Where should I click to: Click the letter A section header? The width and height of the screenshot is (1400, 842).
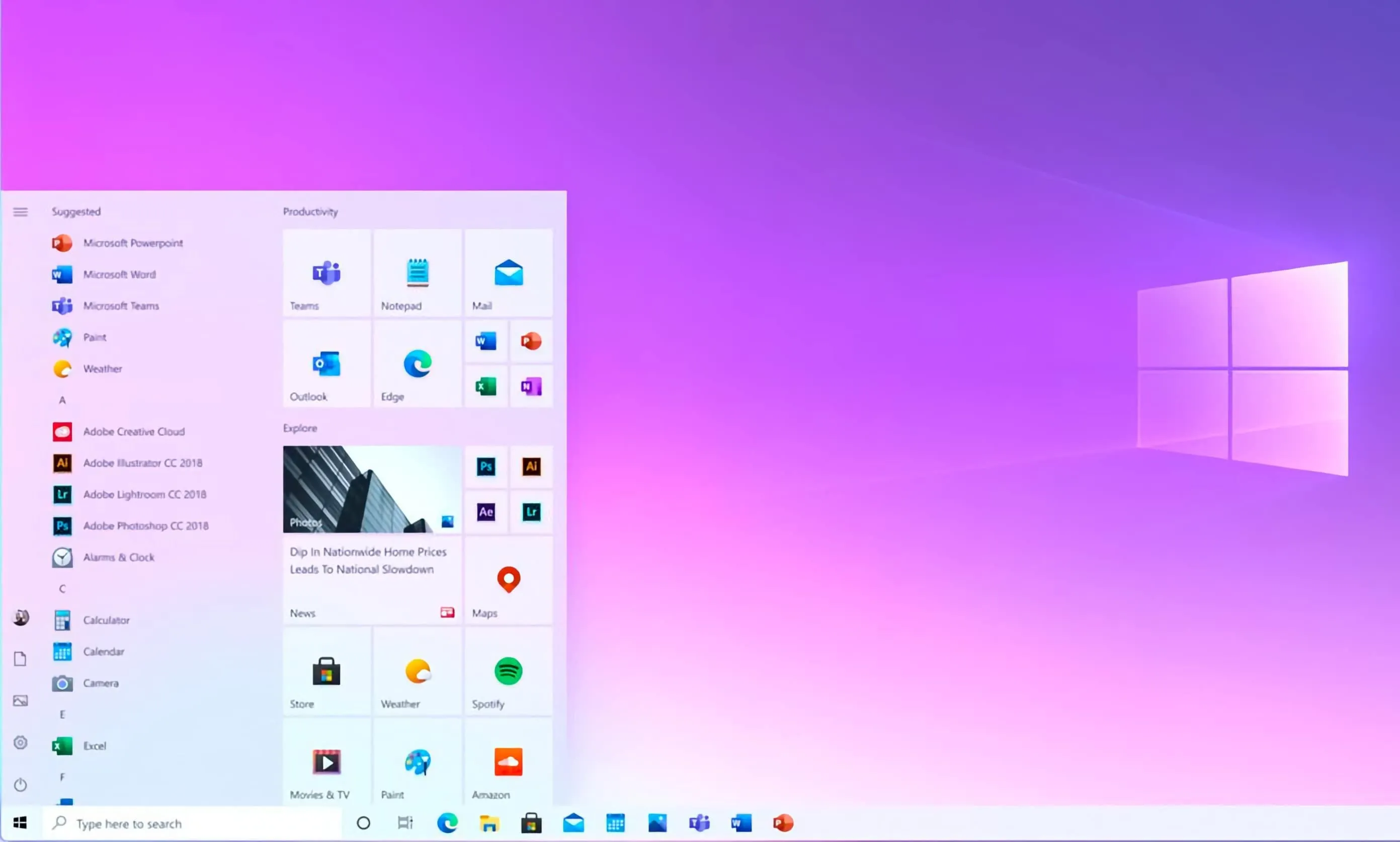point(62,400)
